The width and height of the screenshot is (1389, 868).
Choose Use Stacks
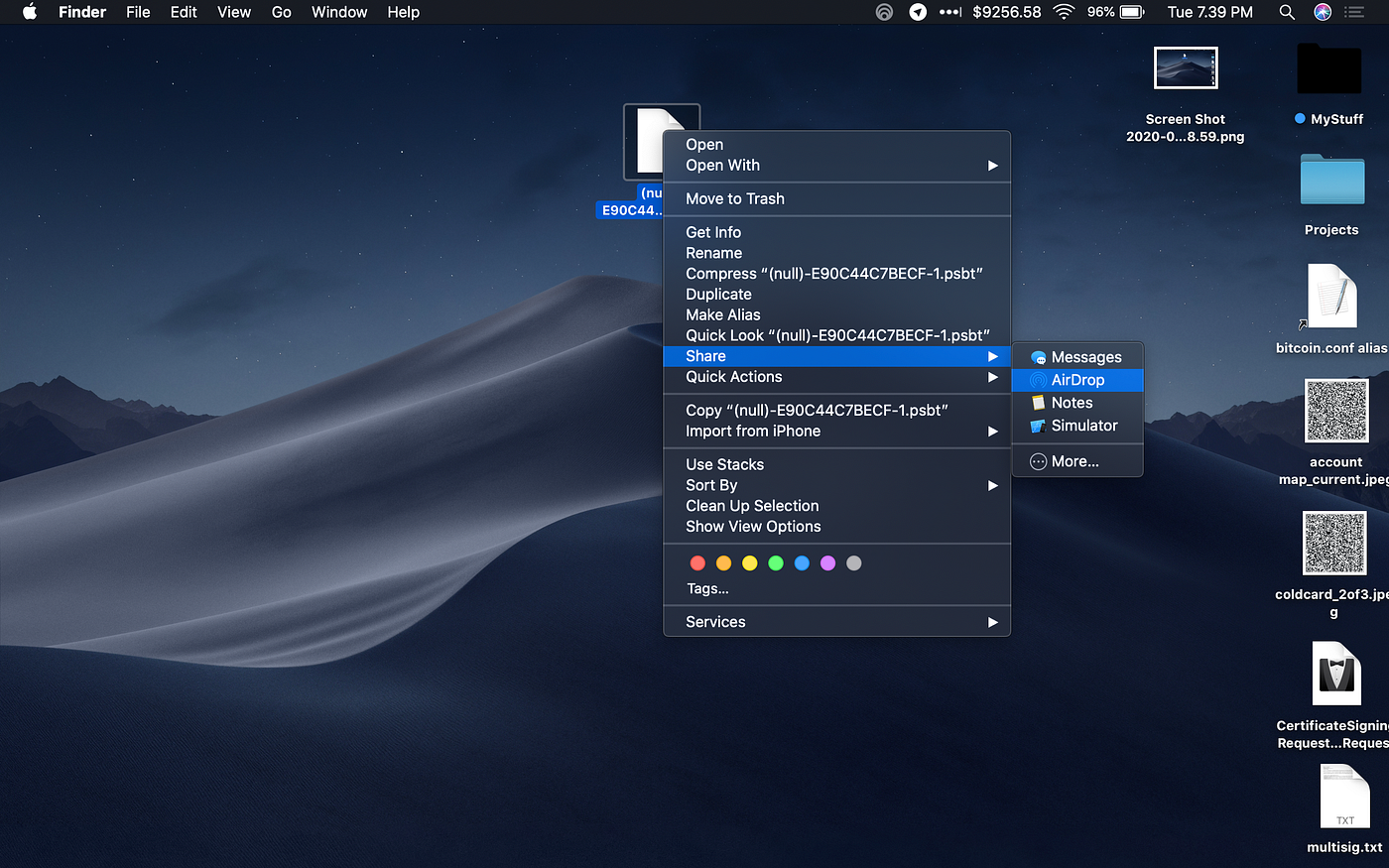[x=836, y=464]
